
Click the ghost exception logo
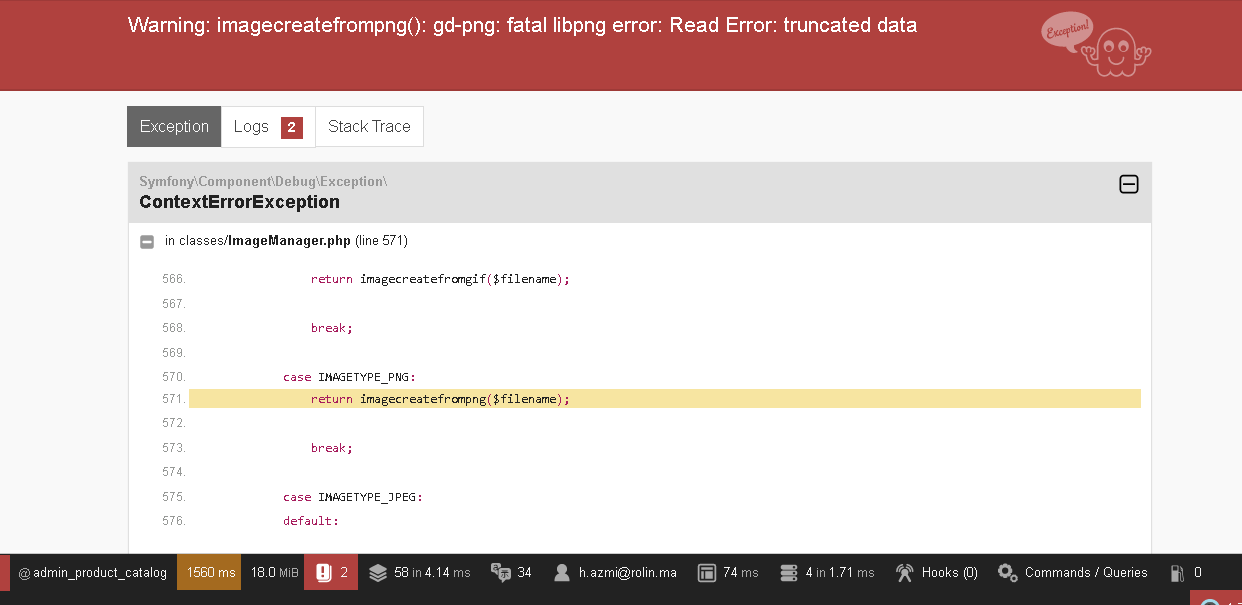[1095, 45]
